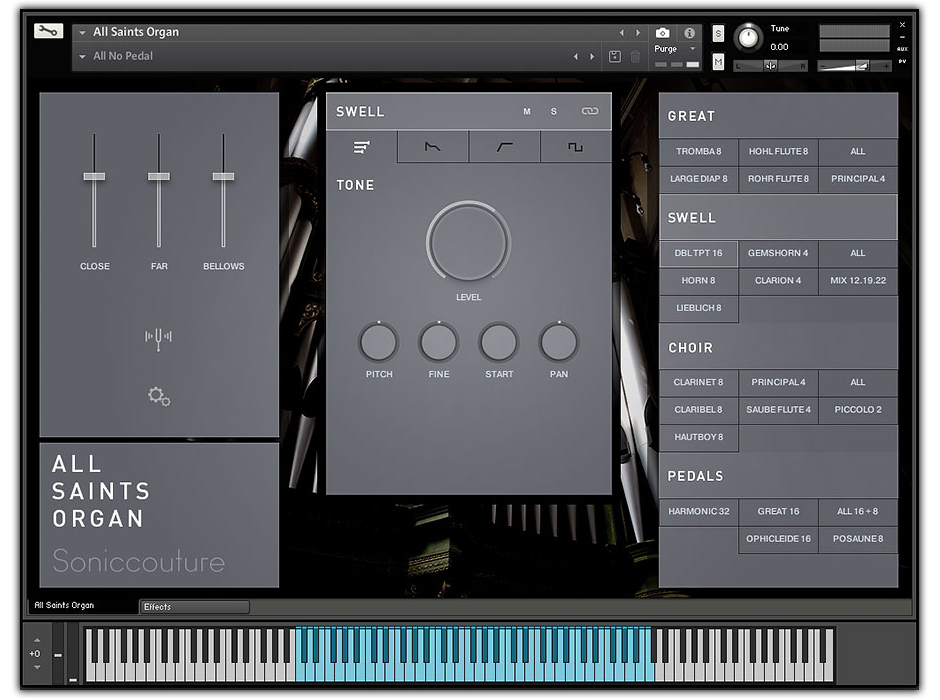The image size is (940, 700).
Task: Toggle the SAUBE FLUTE 4 stop
Action: tap(778, 409)
